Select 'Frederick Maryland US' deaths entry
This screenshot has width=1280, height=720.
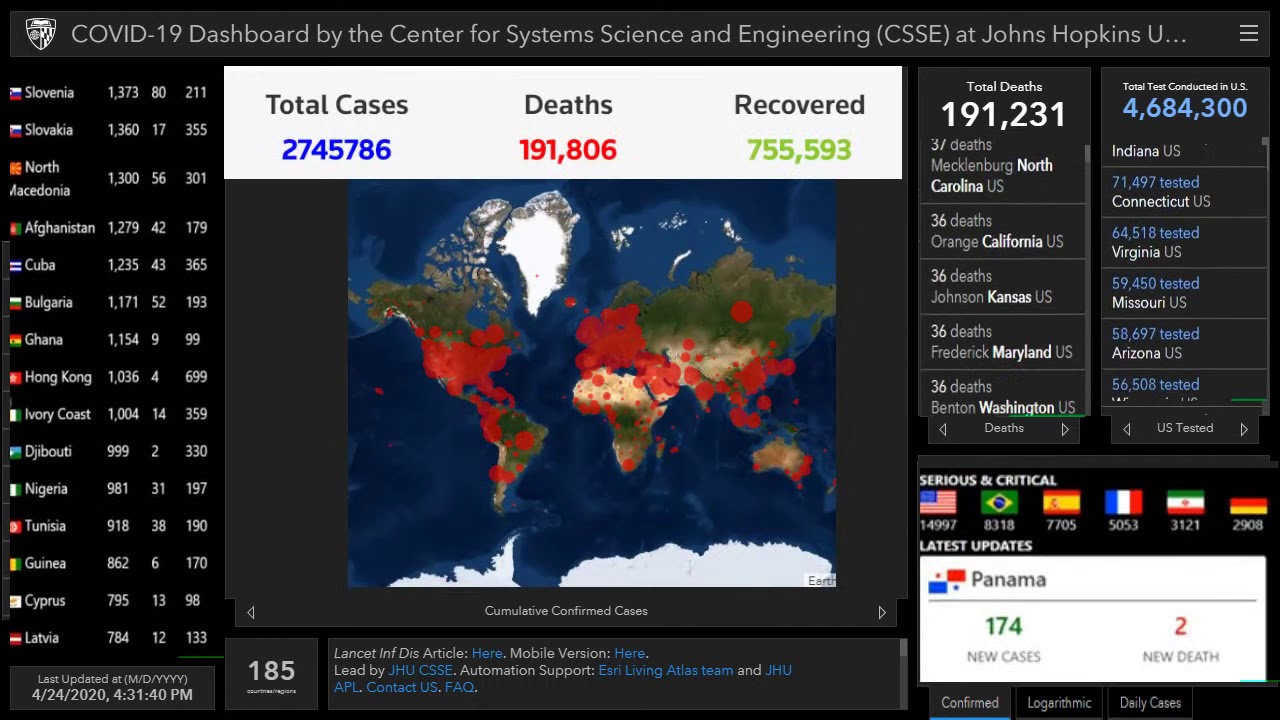pos(1002,342)
